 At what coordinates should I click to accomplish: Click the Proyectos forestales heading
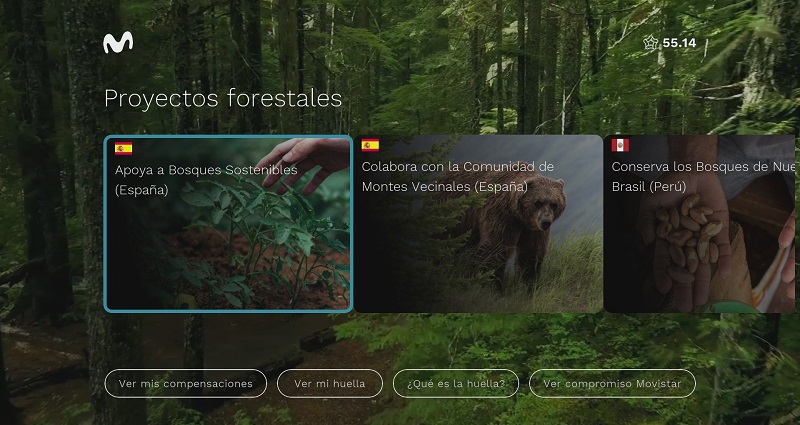(x=223, y=98)
